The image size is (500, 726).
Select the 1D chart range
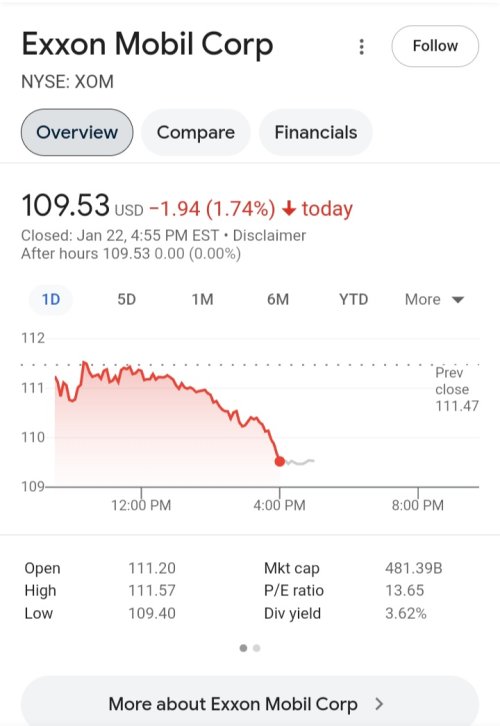[51, 300]
